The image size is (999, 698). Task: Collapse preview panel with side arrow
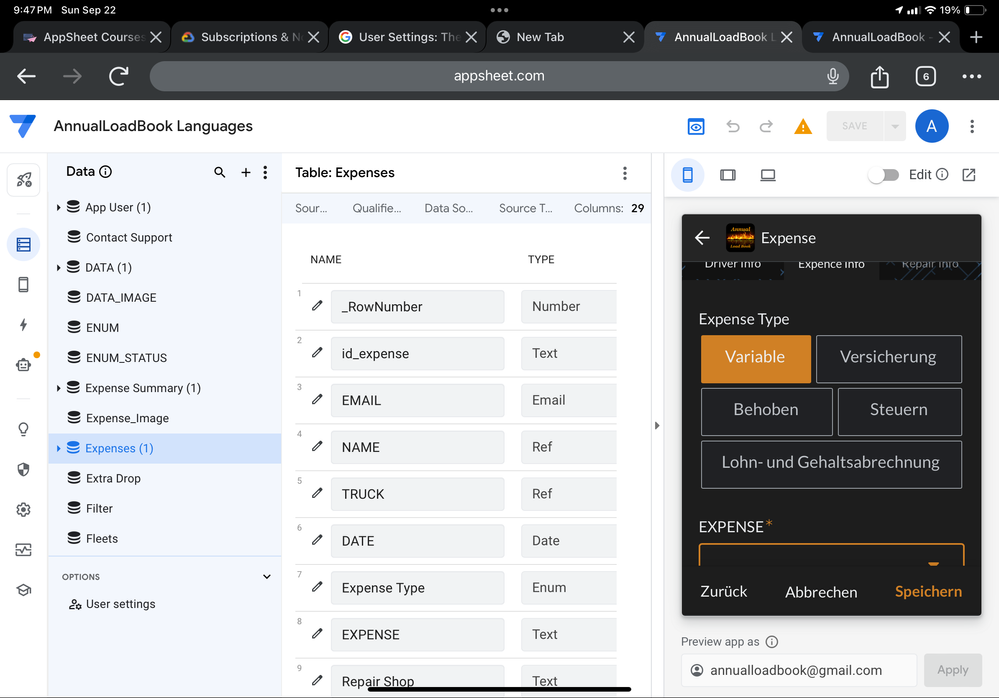pyautogui.click(x=657, y=425)
